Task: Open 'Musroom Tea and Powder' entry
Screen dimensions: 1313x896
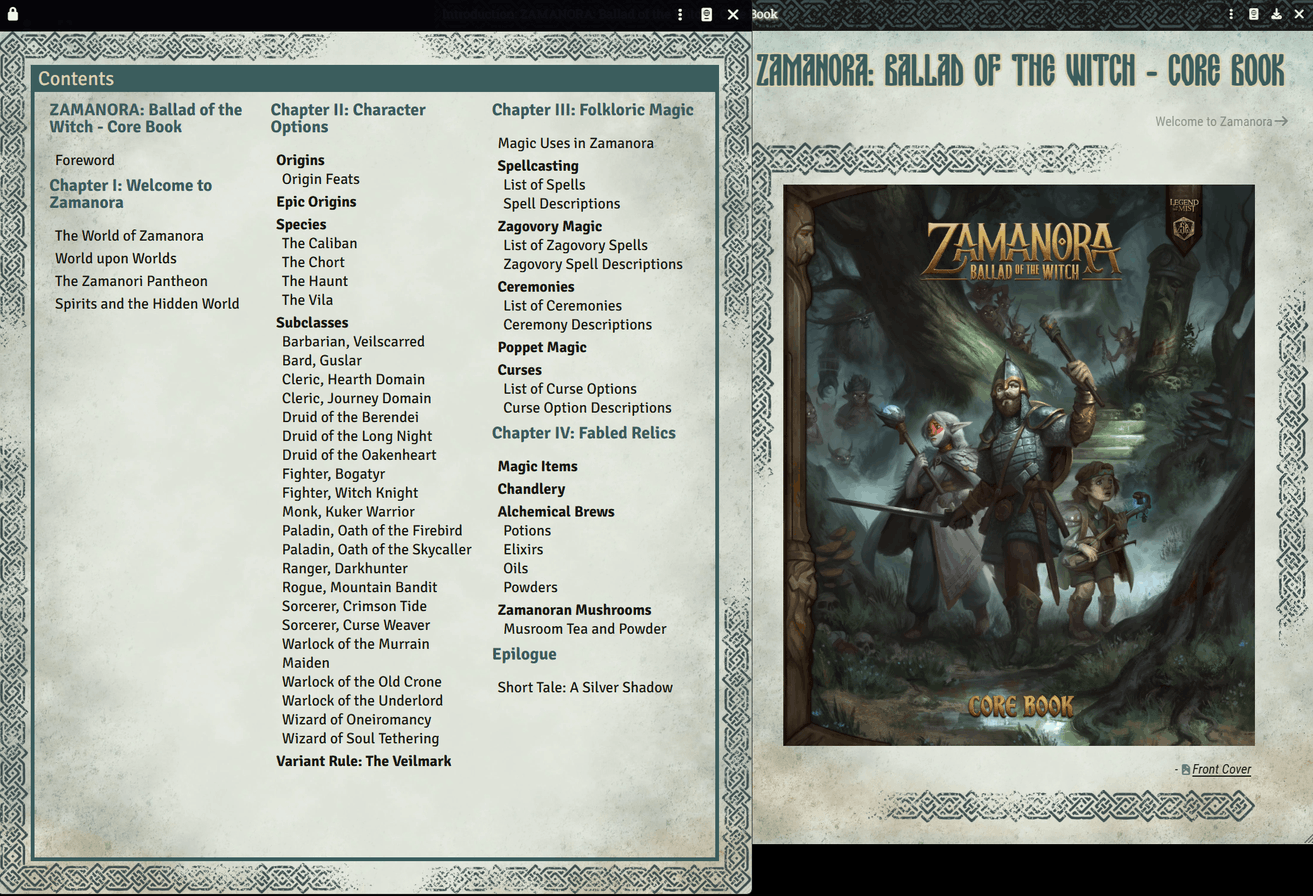Action: 585,629
